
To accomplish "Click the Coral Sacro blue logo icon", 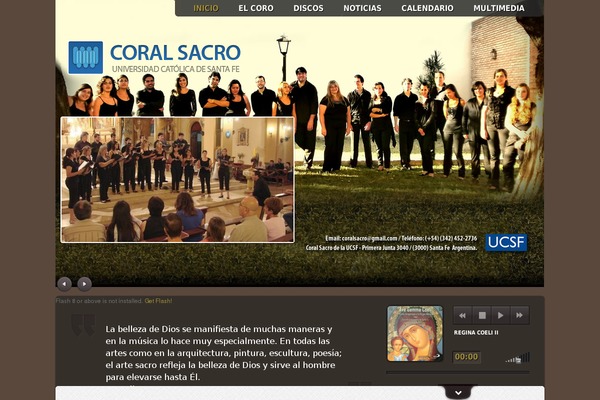I will (x=86, y=57).
